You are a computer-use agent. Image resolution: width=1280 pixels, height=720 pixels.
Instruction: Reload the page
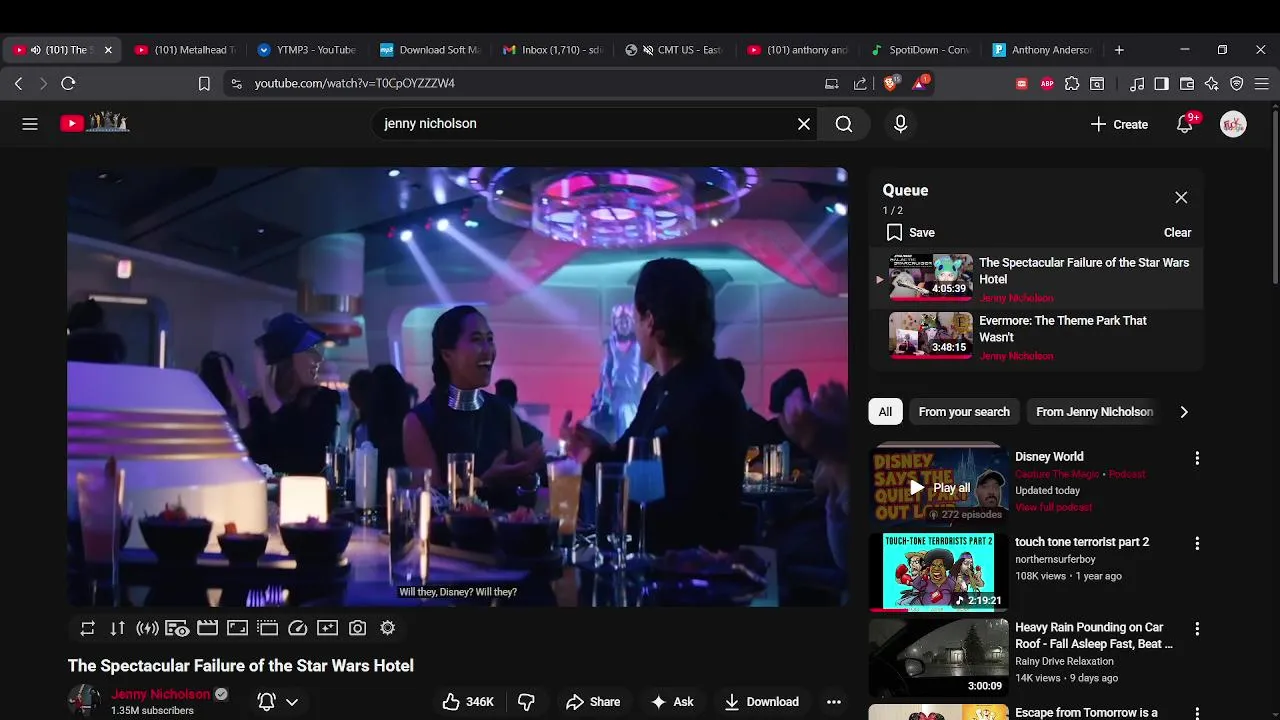point(68,84)
